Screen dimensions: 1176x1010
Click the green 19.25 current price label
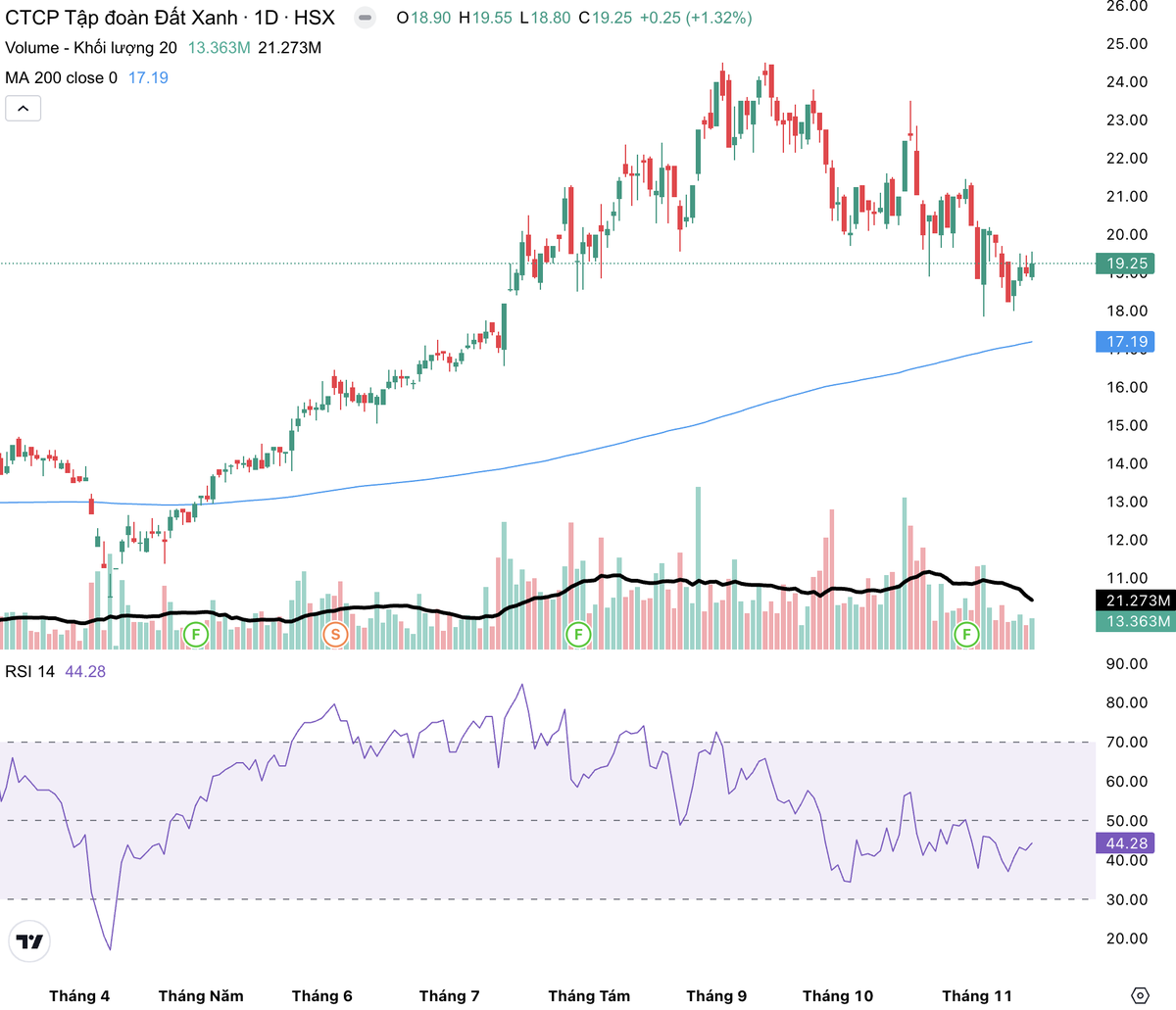click(x=1126, y=264)
